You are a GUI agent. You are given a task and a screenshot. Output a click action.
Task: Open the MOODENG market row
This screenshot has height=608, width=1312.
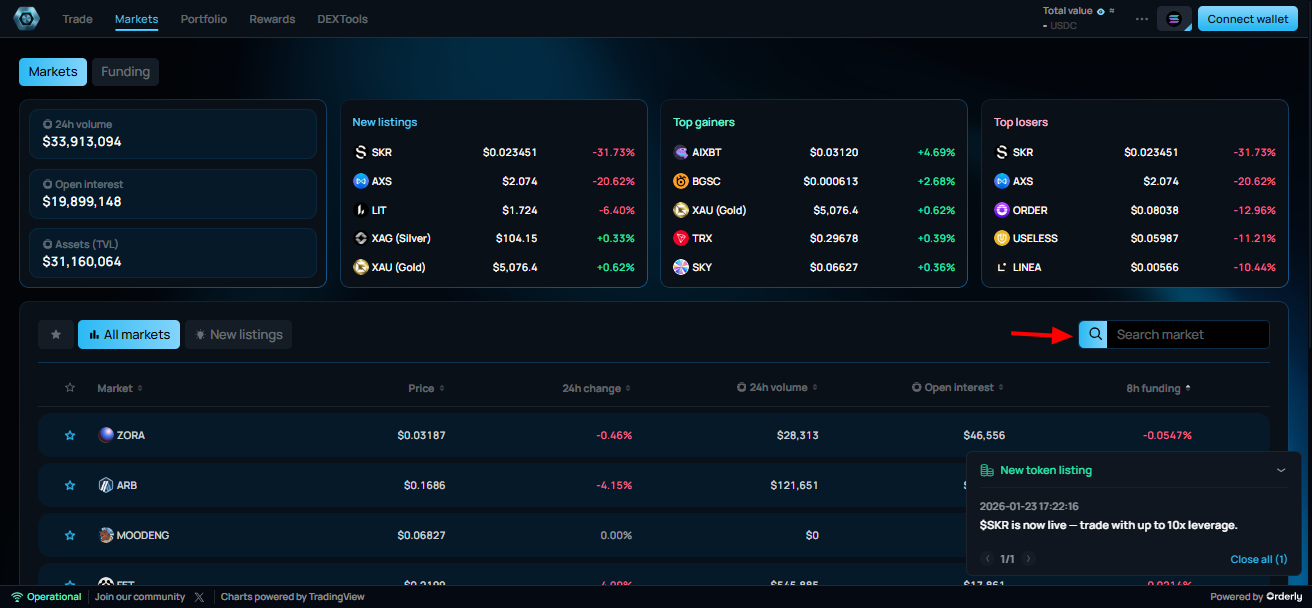[654, 535]
